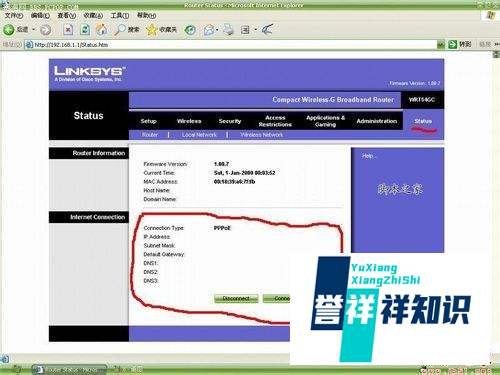Click the green Back arrow button

(9, 30)
